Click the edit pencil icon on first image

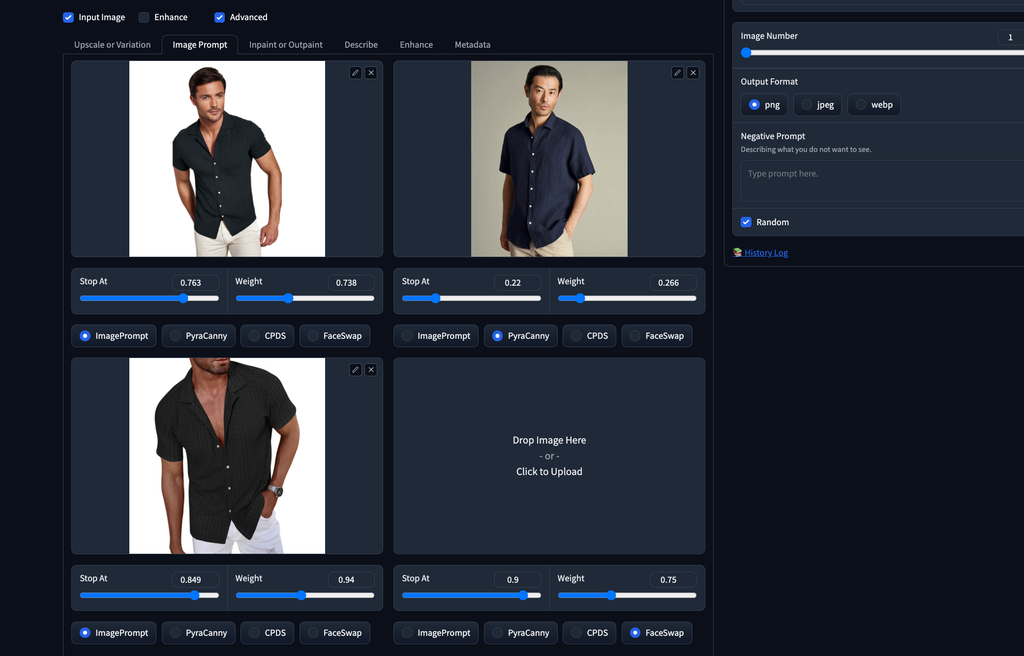[x=355, y=73]
